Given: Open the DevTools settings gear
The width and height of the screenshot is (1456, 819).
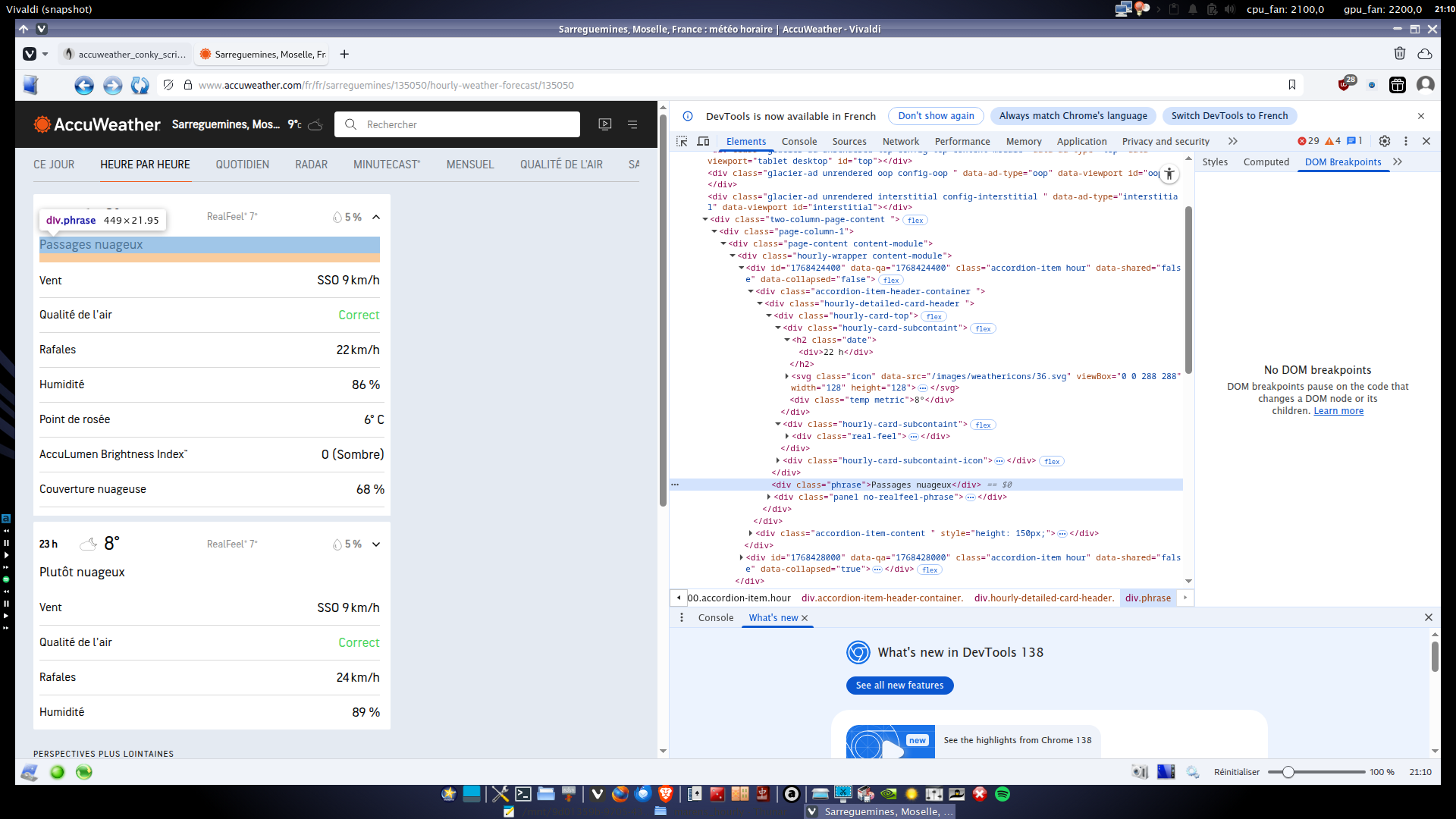Looking at the screenshot, I should click(x=1384, y=141).
